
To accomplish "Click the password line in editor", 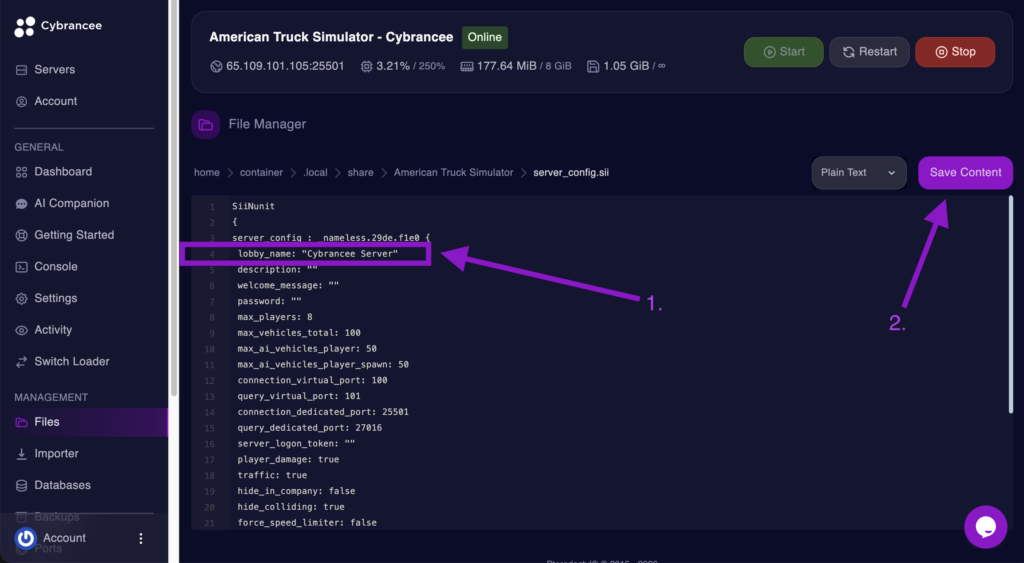I will point(269,301).
